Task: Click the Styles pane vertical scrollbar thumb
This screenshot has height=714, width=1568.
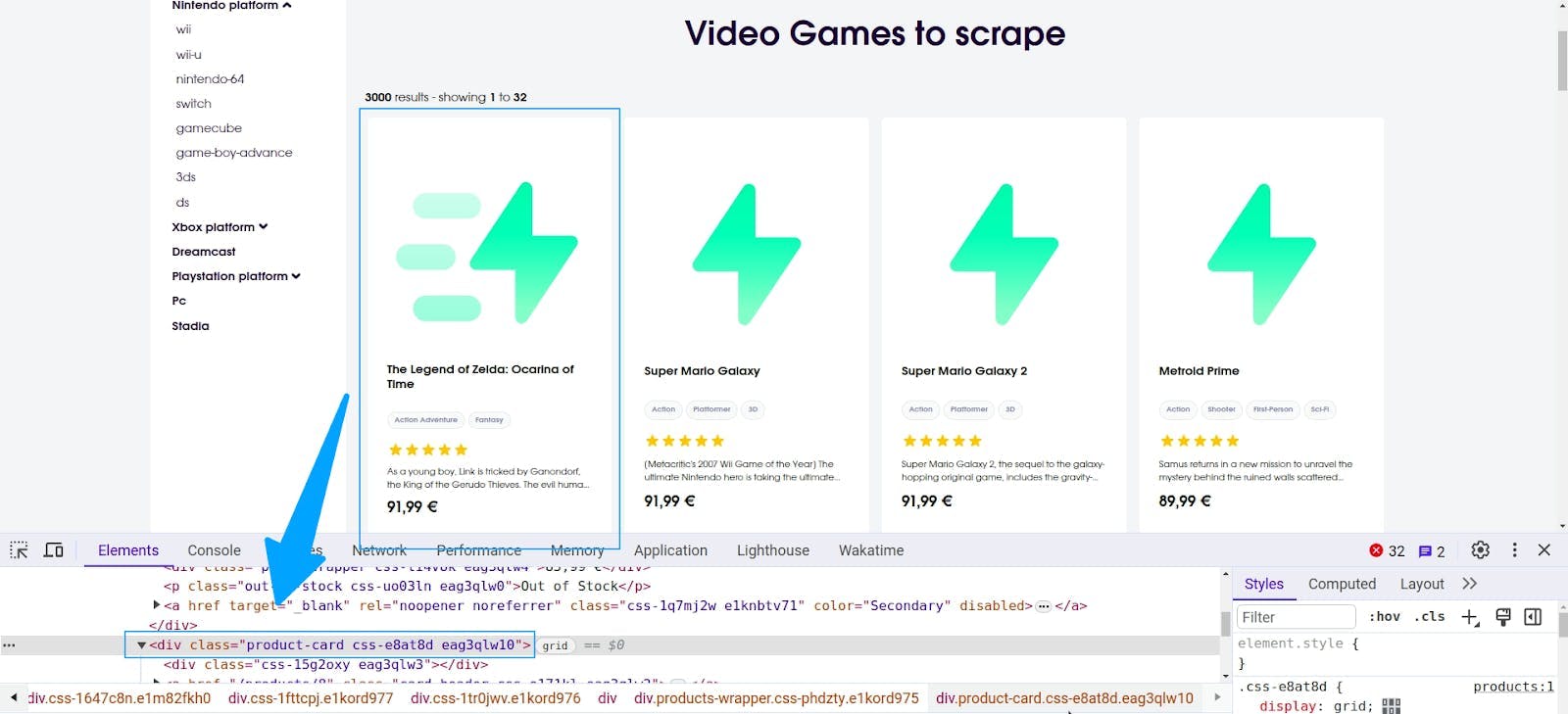Action: click(x=1562, y=625)
